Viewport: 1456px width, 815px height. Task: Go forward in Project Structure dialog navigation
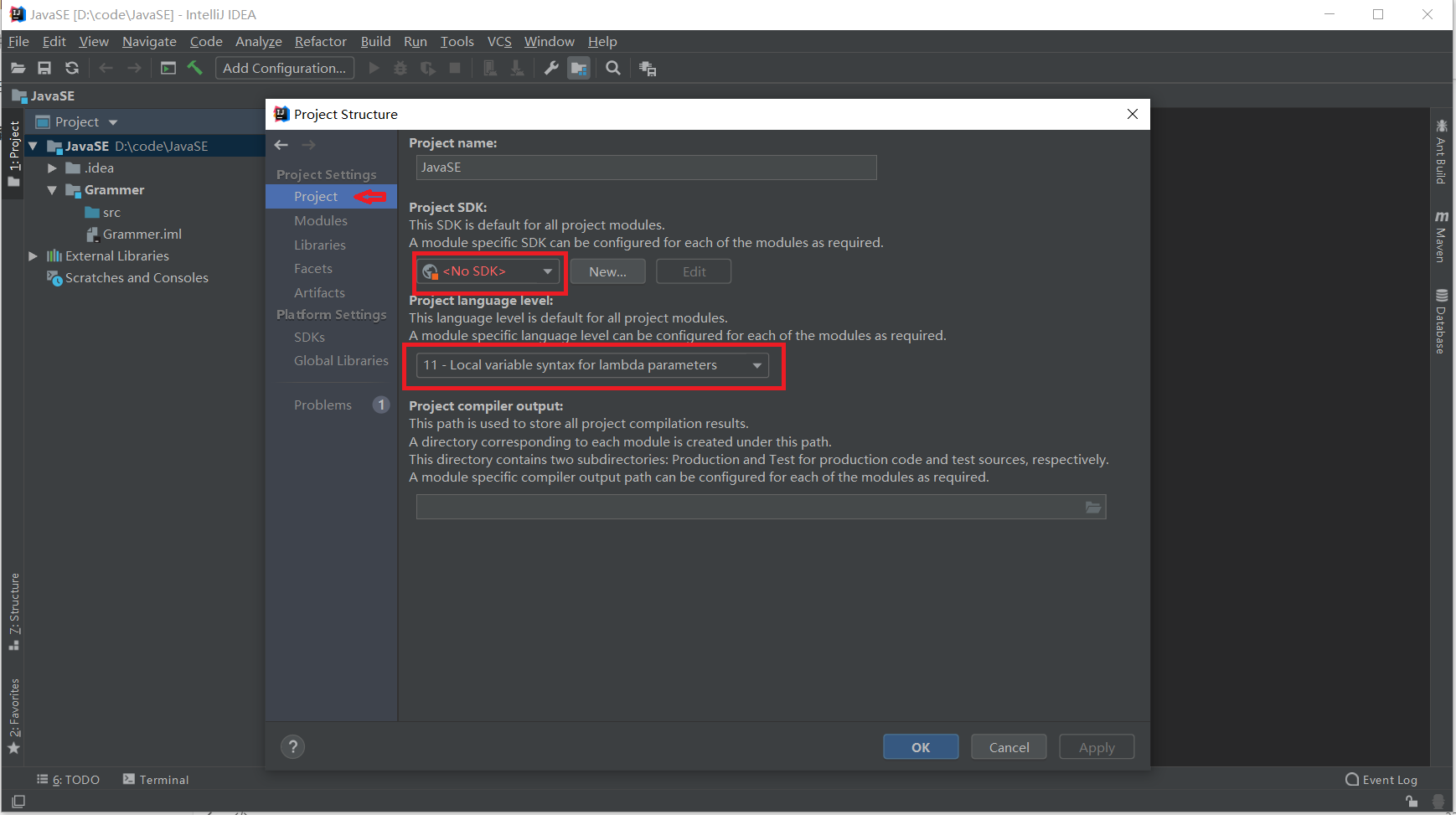(308, 145)
